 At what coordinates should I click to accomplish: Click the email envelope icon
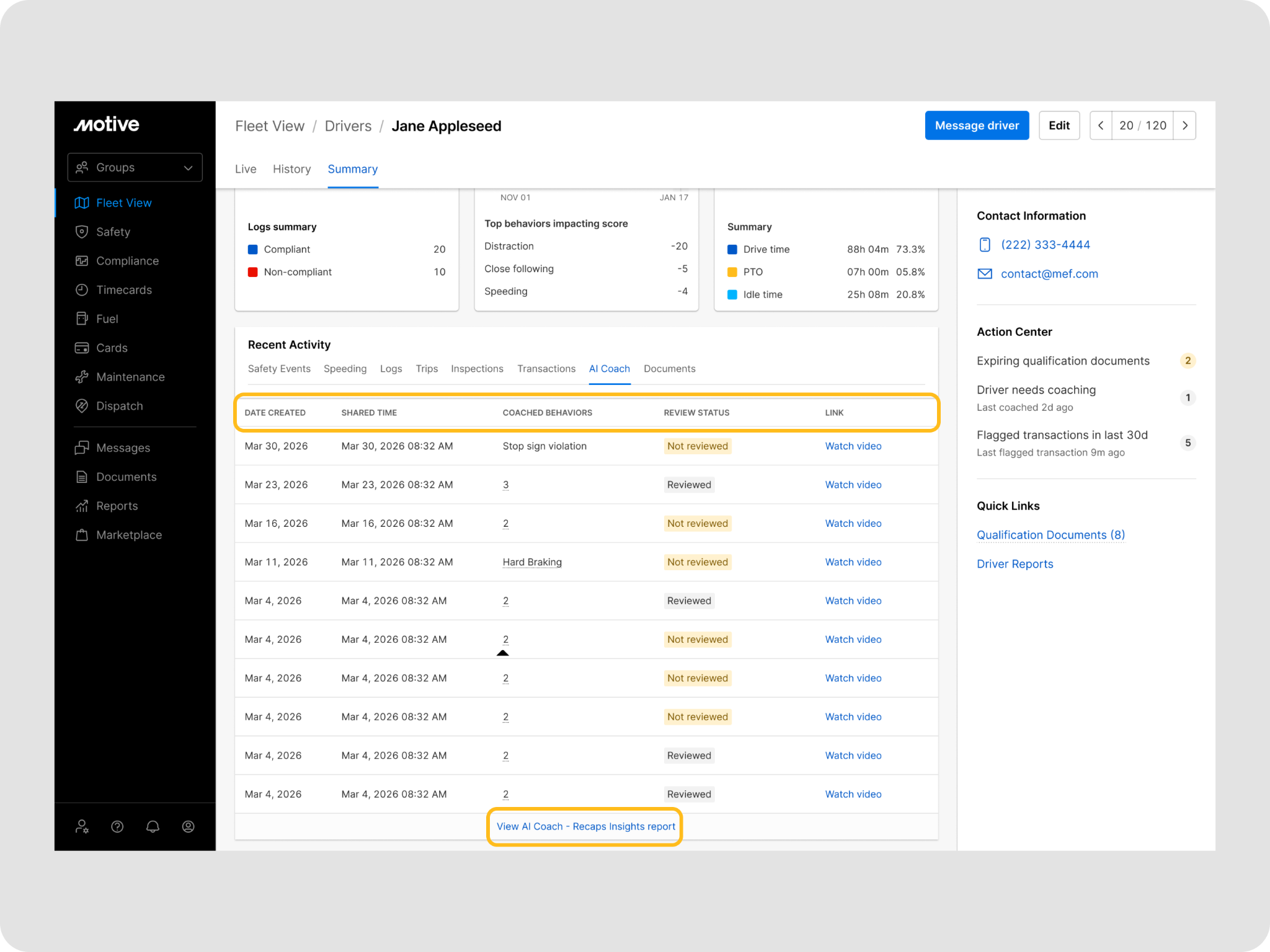pos(985,274)
